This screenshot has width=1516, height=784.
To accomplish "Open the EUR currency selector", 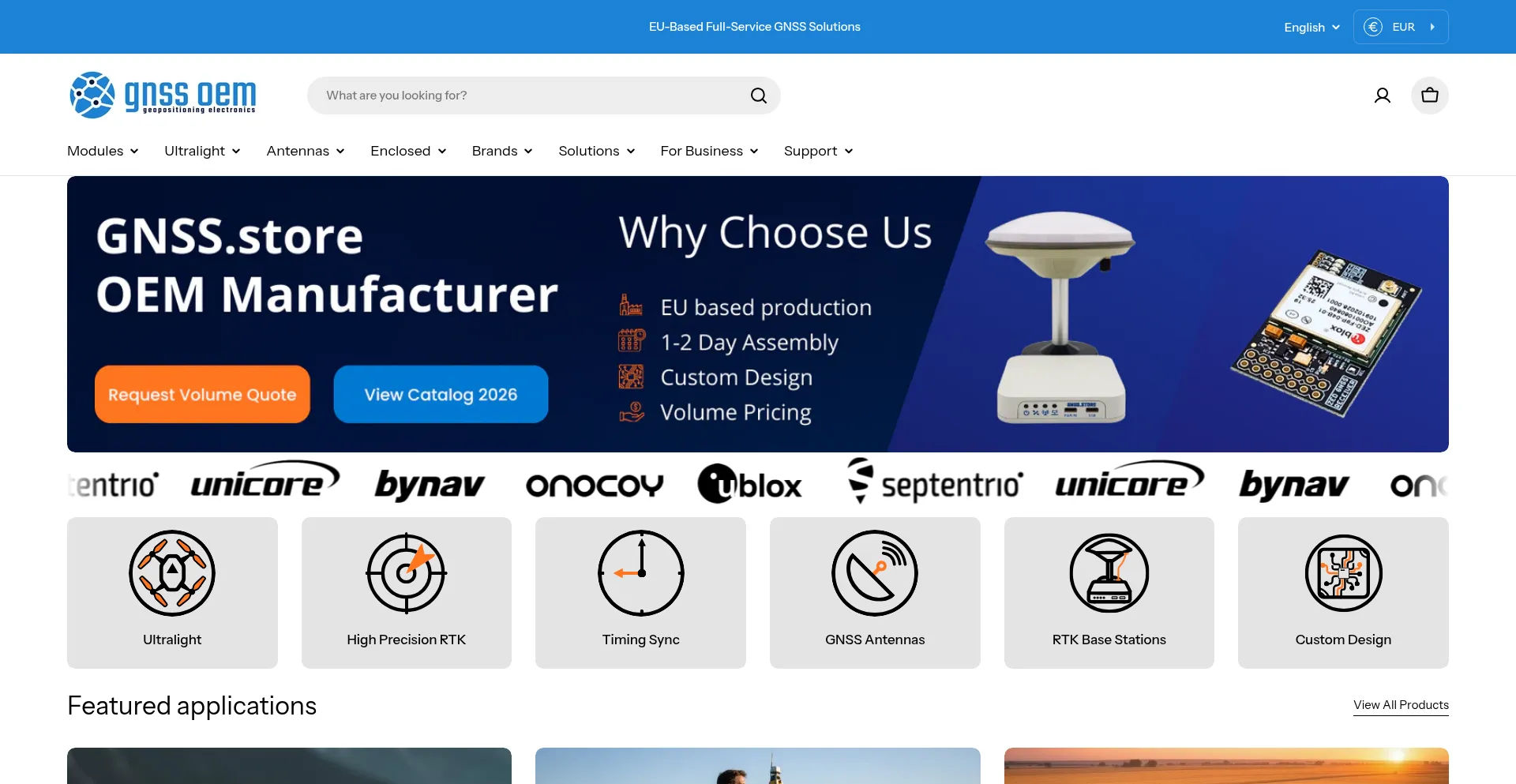I will 1401,27.
